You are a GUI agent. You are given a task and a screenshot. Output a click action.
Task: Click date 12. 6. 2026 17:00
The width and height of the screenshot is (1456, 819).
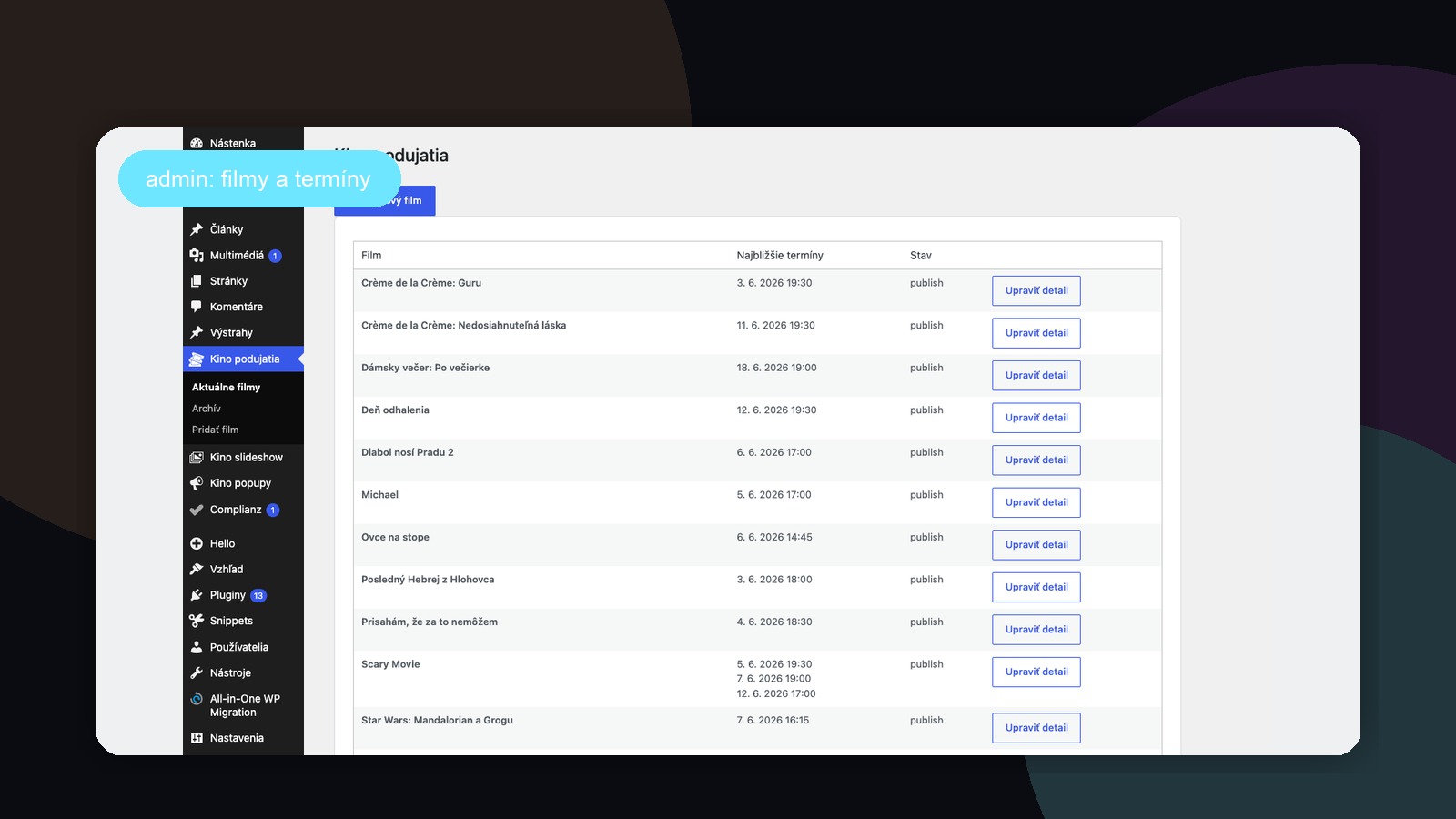pyautogui.click(x=776, y=693)
